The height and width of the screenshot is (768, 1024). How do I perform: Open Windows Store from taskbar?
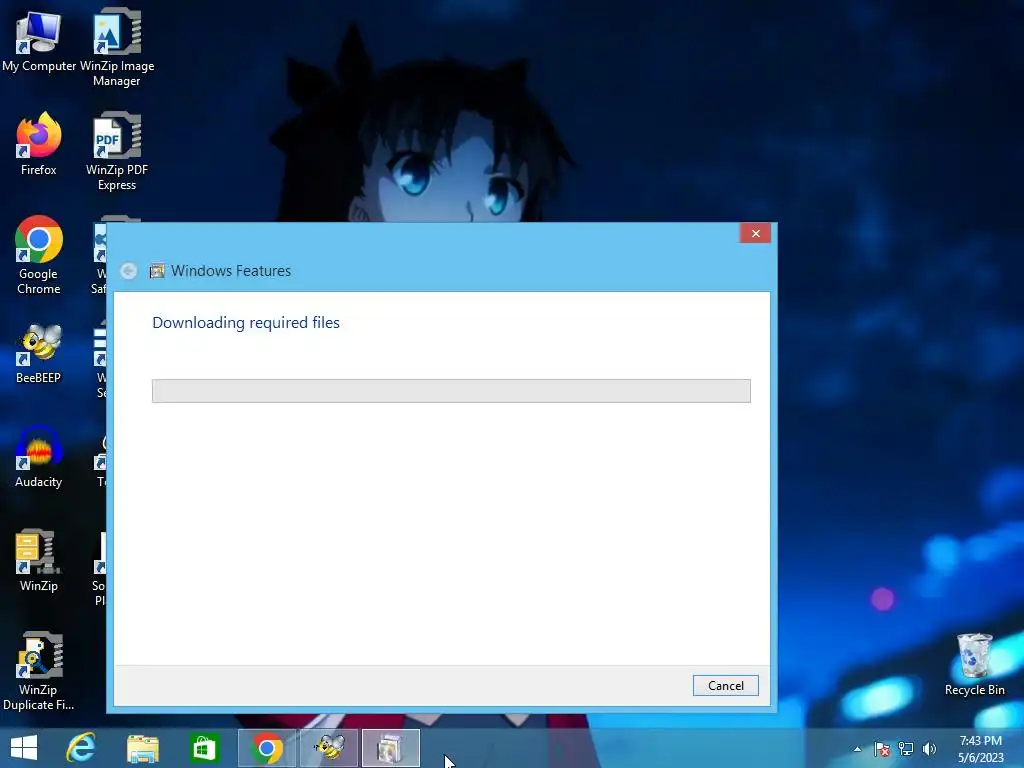(x=204, y=748)
